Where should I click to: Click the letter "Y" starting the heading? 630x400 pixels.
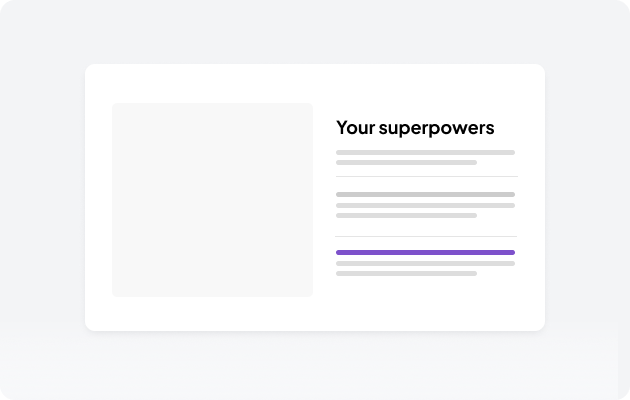point(342,128)
